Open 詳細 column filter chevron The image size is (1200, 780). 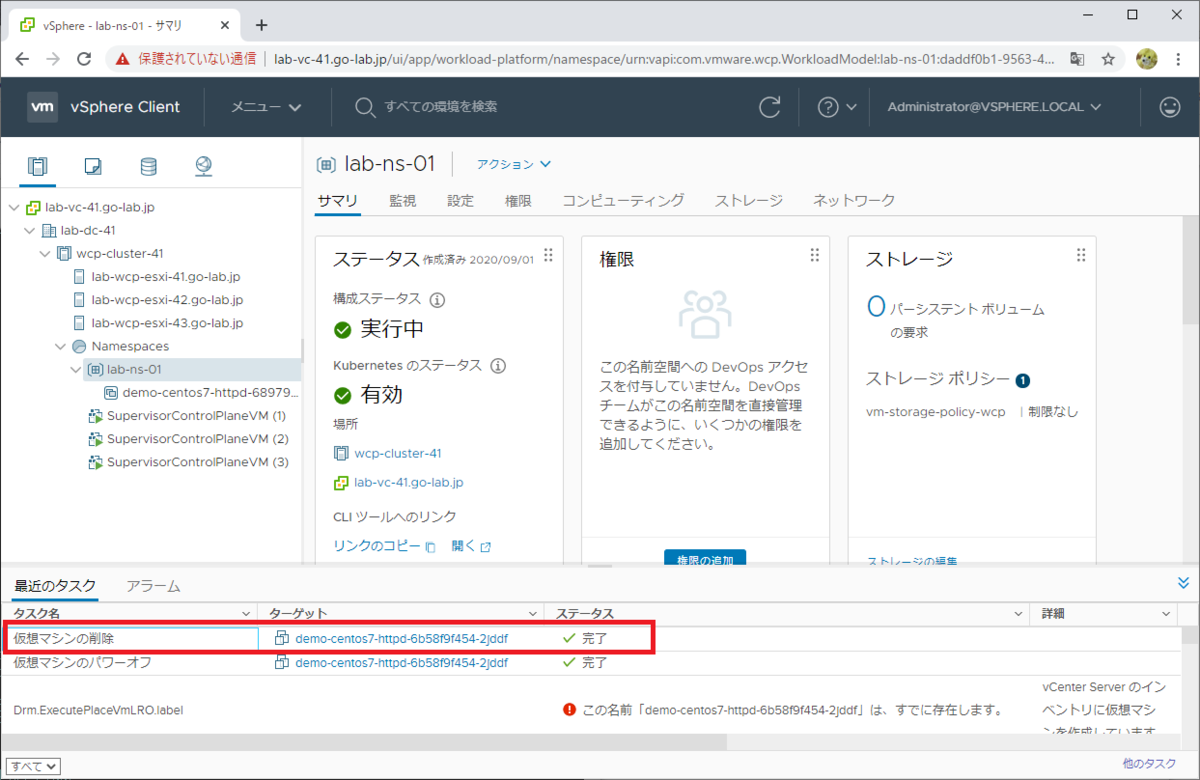click(x=1166, y=613)
